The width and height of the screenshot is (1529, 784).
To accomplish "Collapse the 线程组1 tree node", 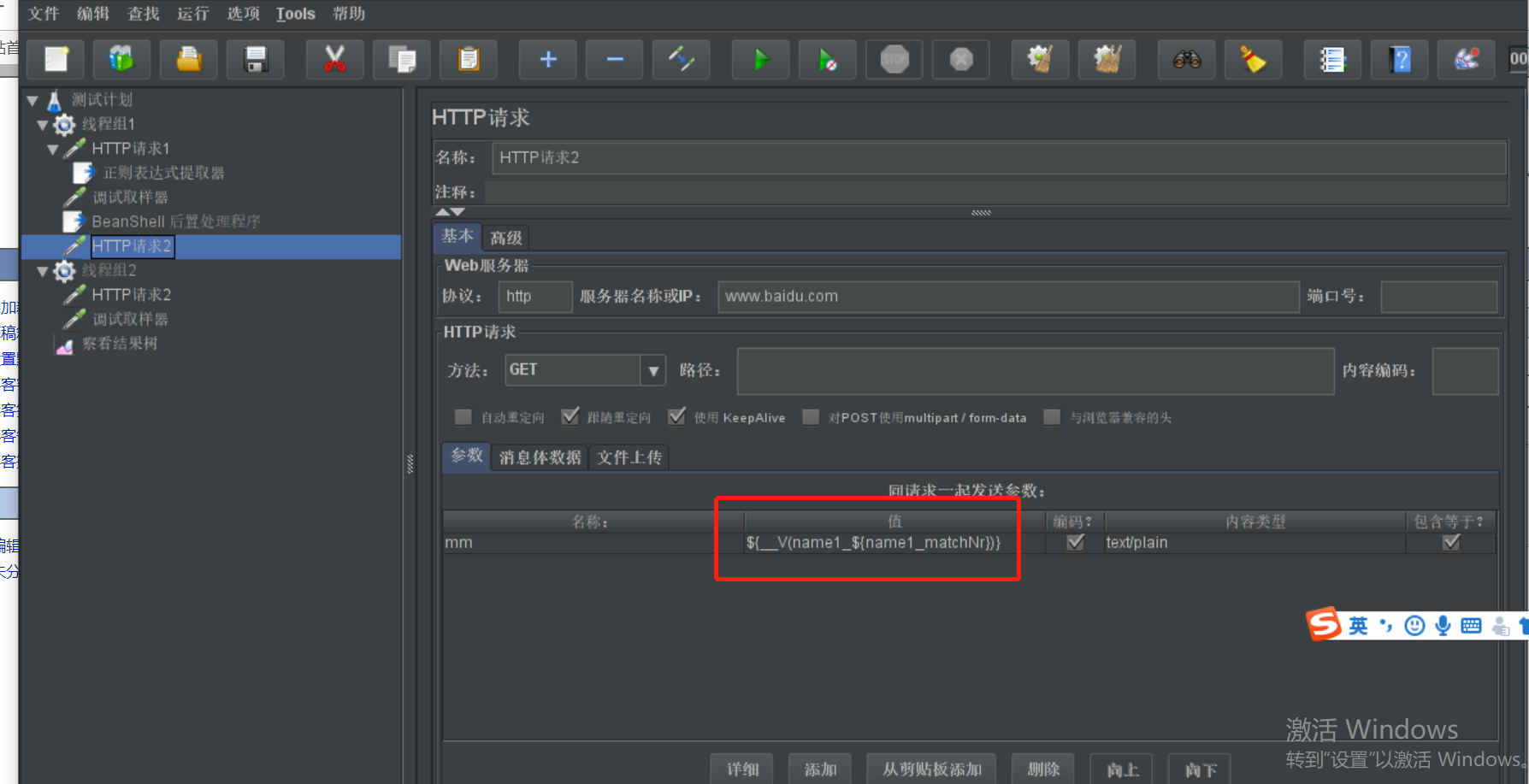I will tap(42, 125).
